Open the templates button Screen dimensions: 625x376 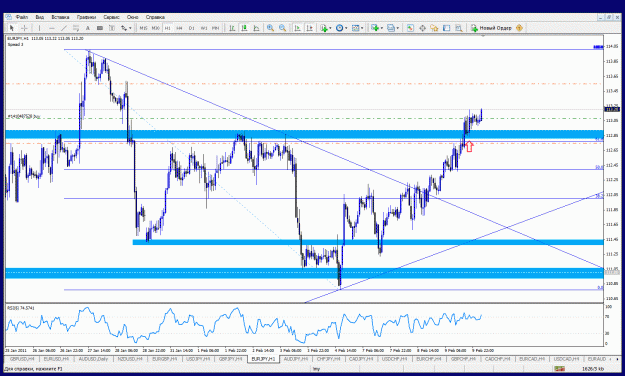click(x=356, y=28)
